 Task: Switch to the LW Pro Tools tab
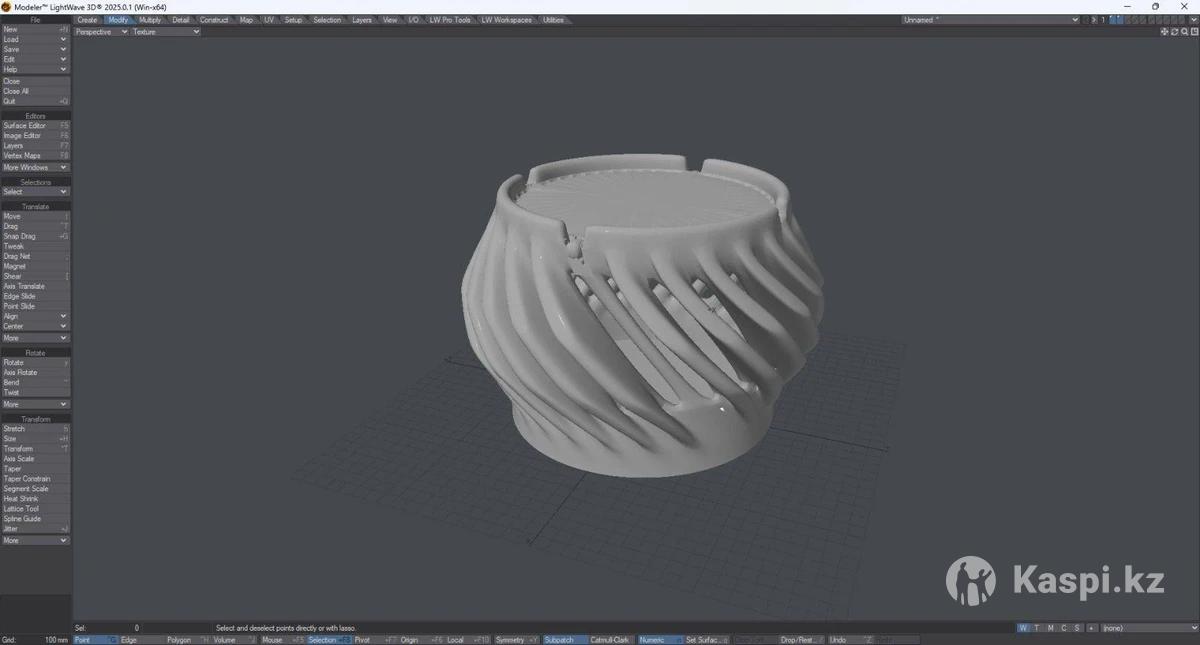tap(449, 20)
